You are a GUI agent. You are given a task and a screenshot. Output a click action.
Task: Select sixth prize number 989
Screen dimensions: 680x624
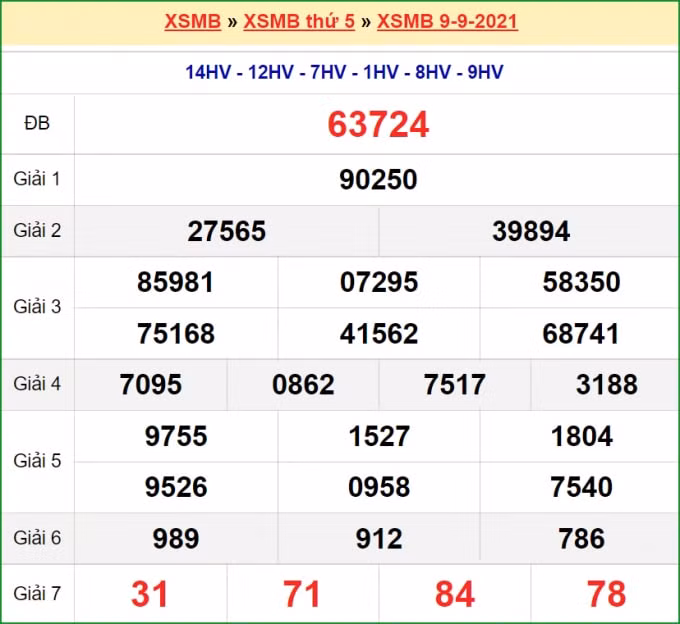pos(176,539)
